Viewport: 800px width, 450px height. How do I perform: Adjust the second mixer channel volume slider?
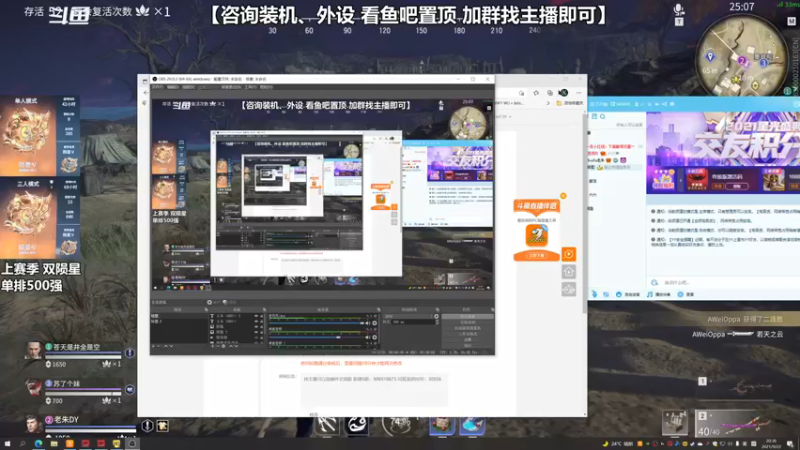pyautogui.click(x=316, y=337)
